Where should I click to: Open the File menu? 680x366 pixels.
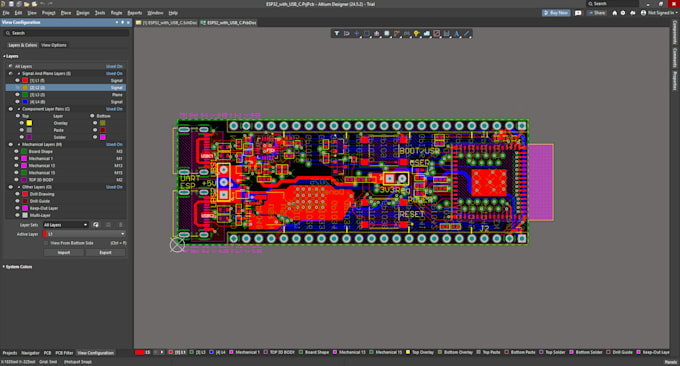point(6,13)
